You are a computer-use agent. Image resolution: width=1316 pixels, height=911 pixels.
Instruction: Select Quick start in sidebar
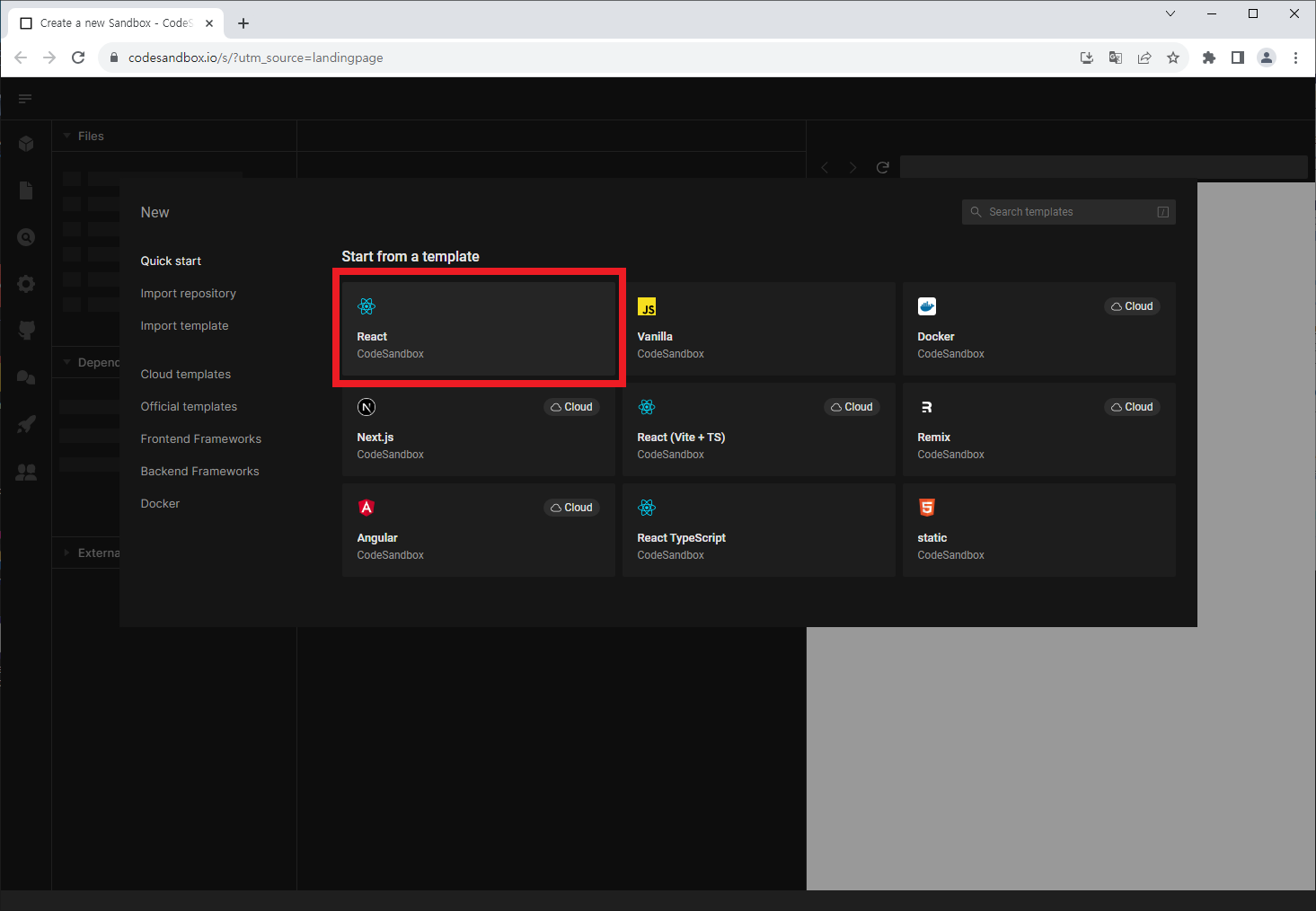171,261
